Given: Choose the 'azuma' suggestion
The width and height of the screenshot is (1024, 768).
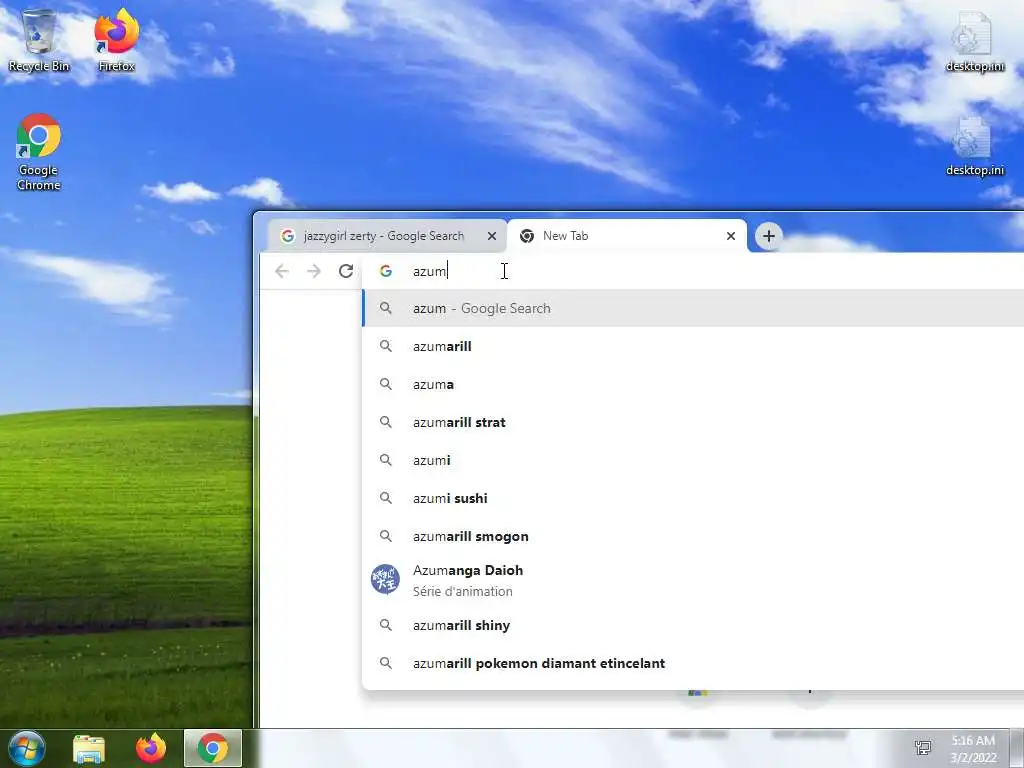Looking at the screenshot, I should click(693, 384).
